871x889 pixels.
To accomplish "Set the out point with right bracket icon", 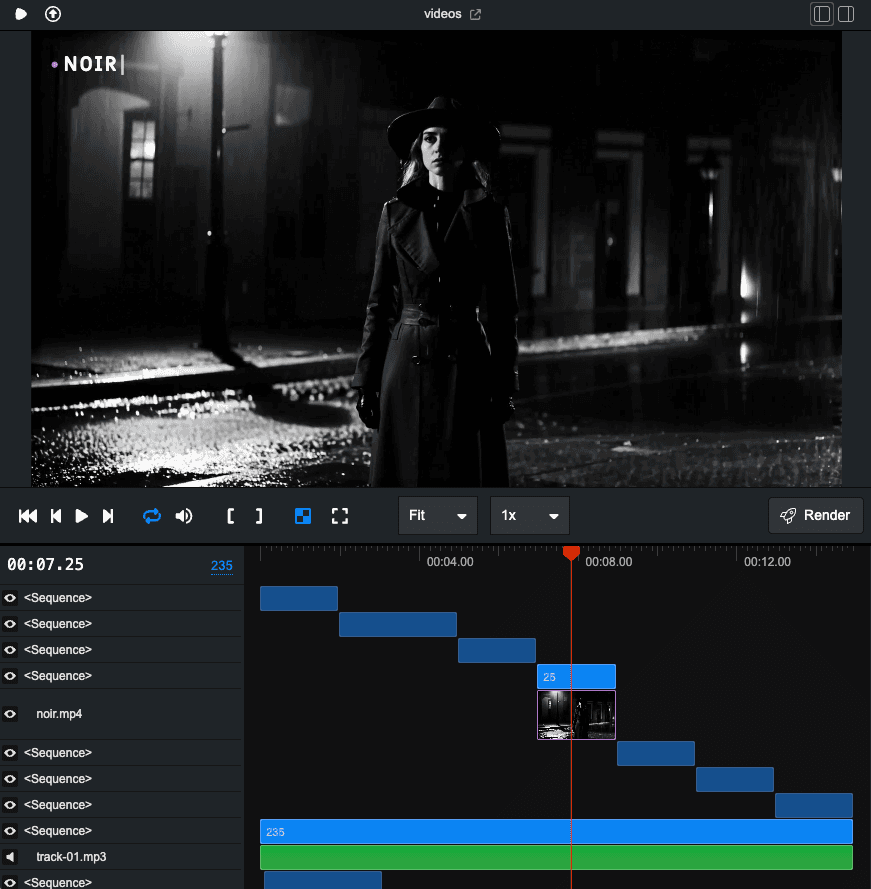I will 259,515.
